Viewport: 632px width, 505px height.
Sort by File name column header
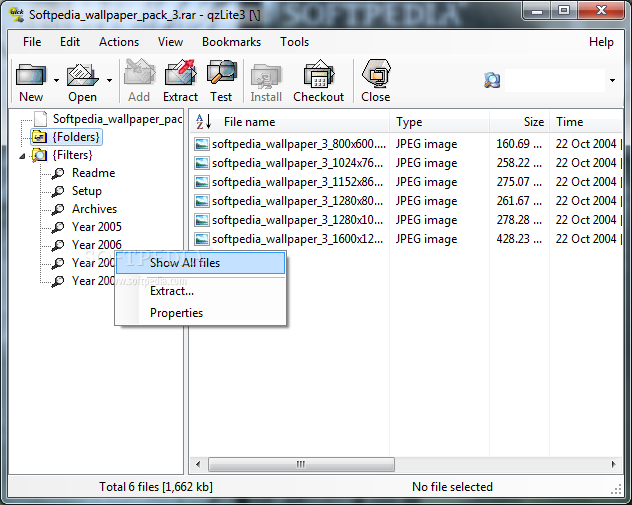pyautogui.click(x=289, y=121)
